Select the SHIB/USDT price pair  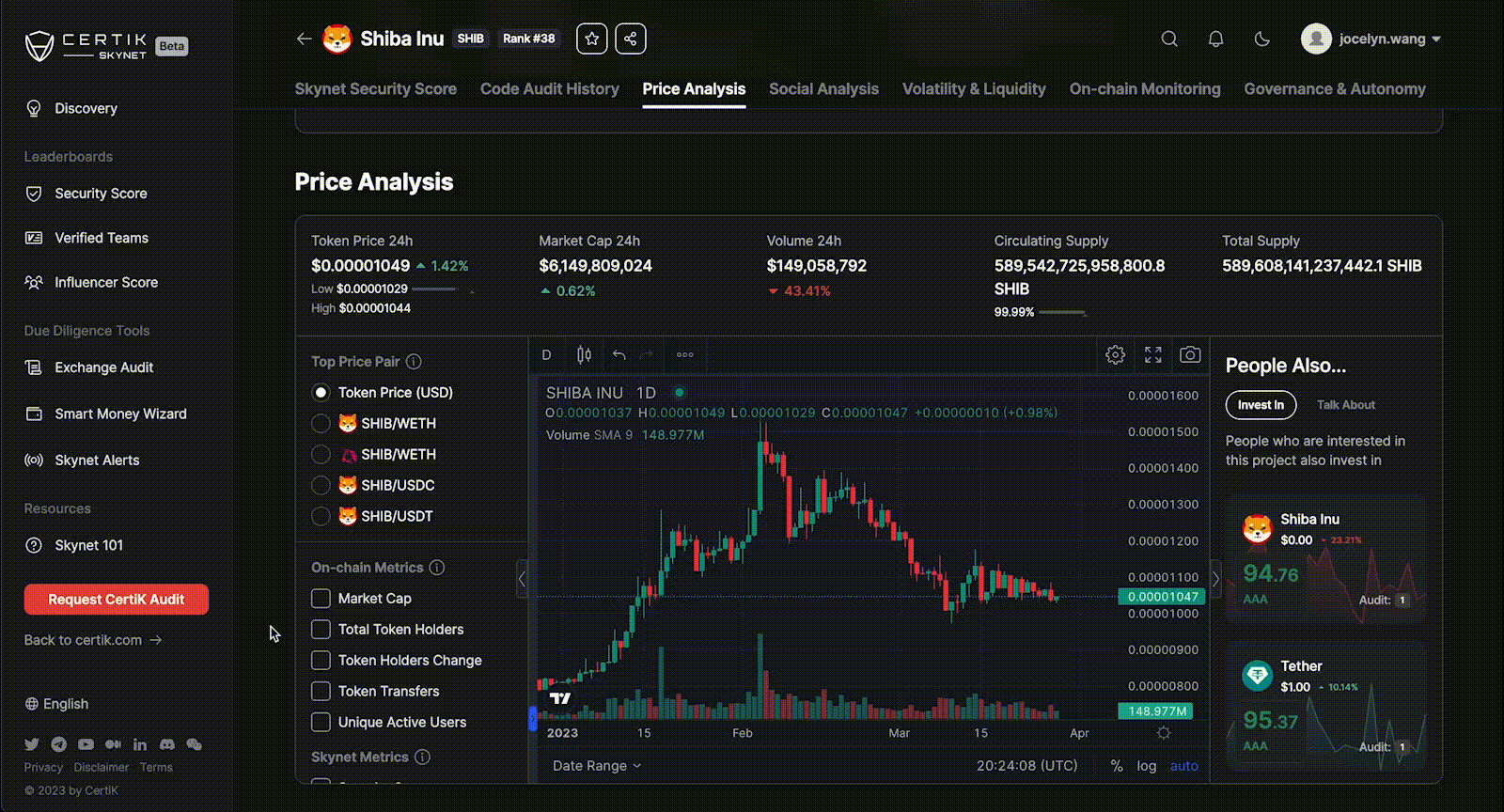[x=321, y=516]
